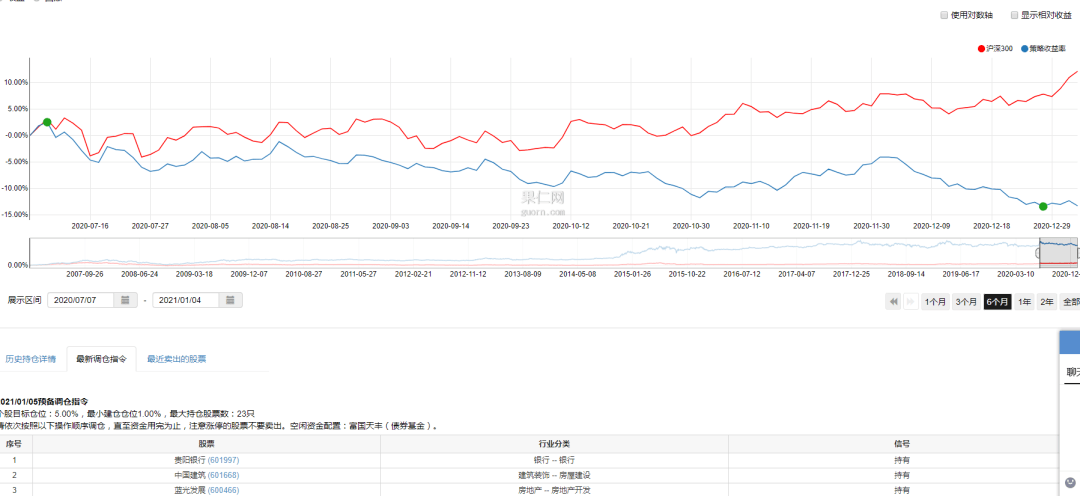Open the 贵阳银行 (601997) stock link
Viewport: 1080px width, 496px height.
[x=207, y=459]
